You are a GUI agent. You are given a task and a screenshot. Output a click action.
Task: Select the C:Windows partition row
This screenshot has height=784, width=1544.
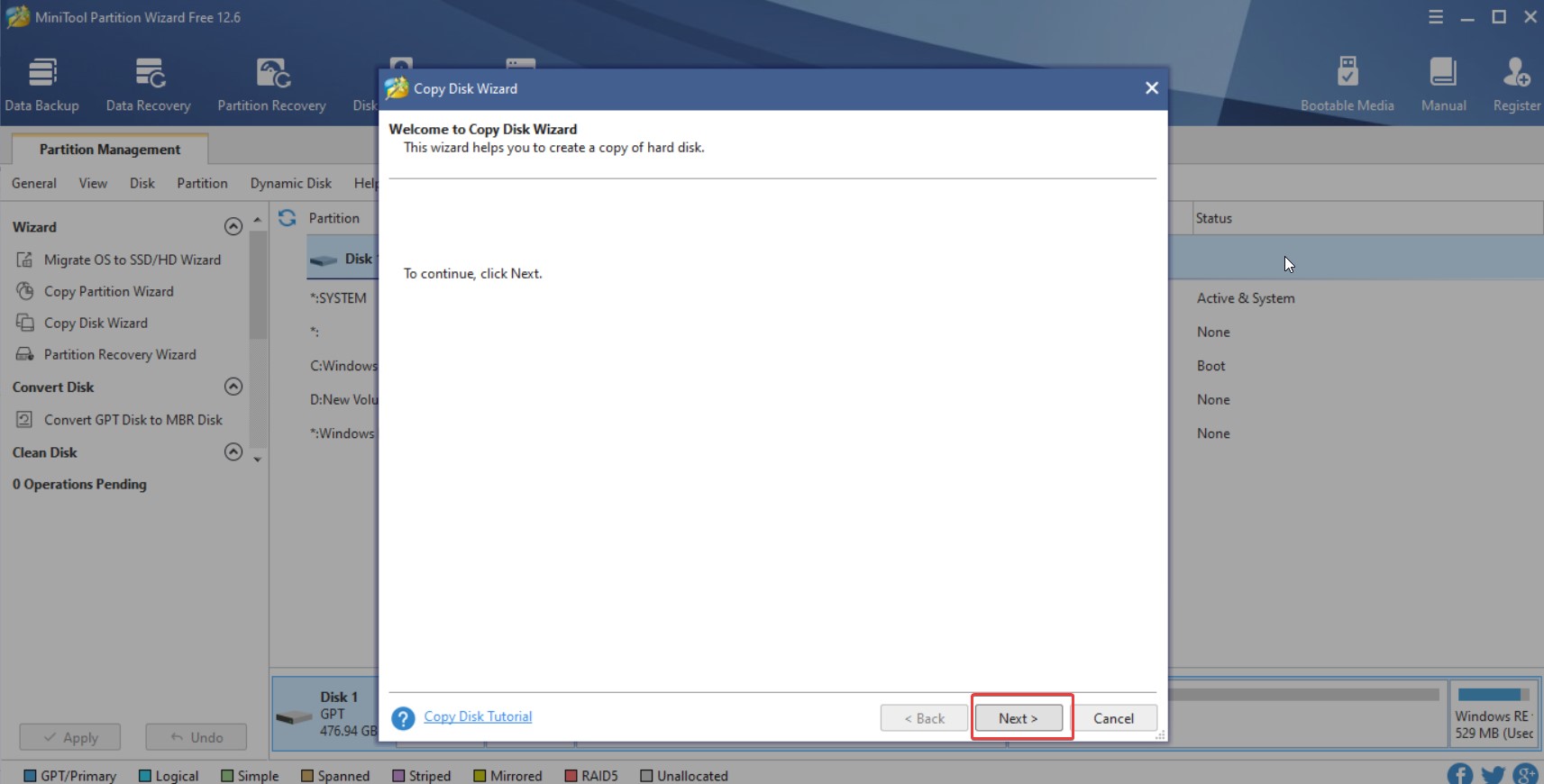point(343,366)
